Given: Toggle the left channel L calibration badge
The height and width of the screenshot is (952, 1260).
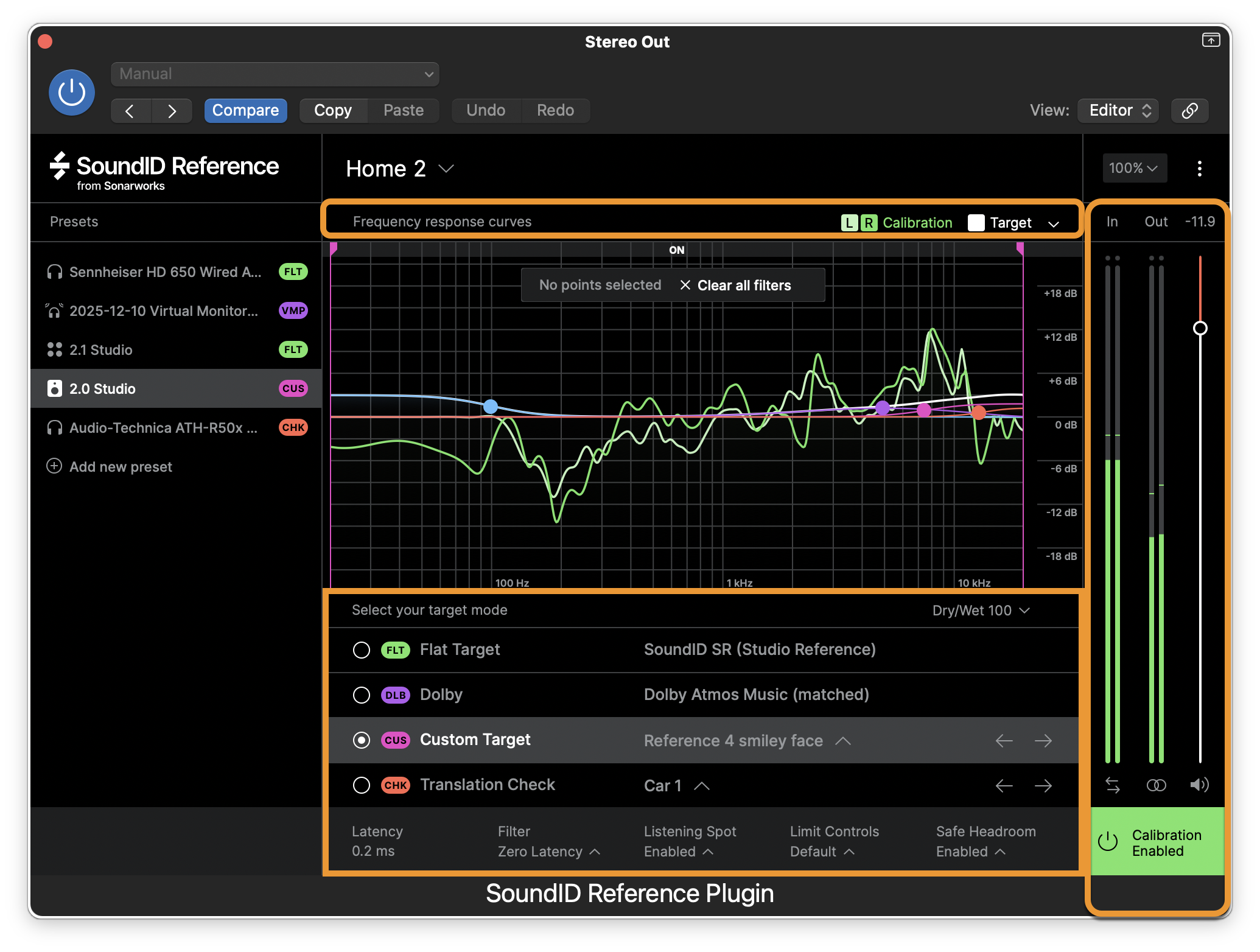Looking at the screenshot, I should pos(849,223).
